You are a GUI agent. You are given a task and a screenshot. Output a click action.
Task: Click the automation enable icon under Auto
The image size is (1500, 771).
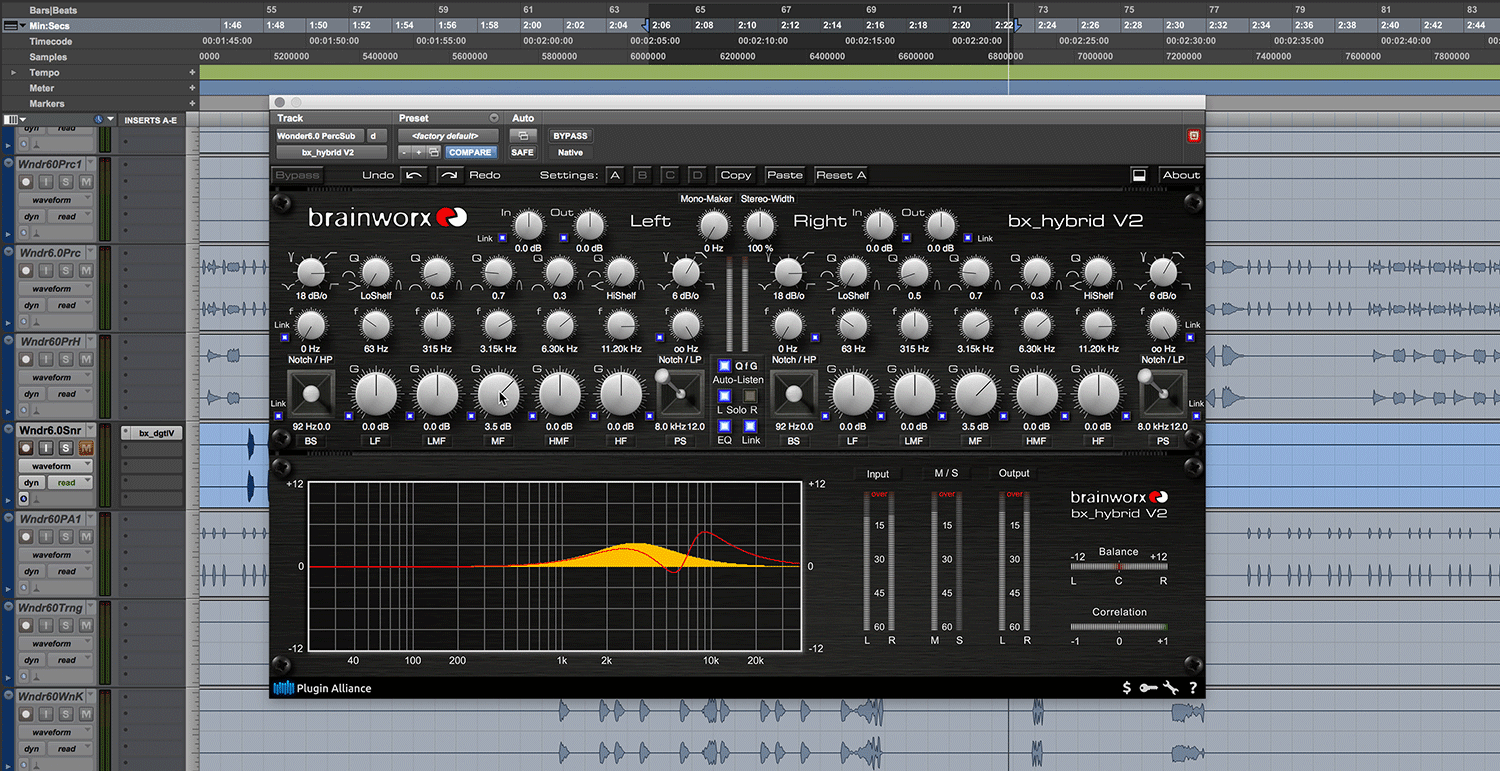(x=523, y=136)
